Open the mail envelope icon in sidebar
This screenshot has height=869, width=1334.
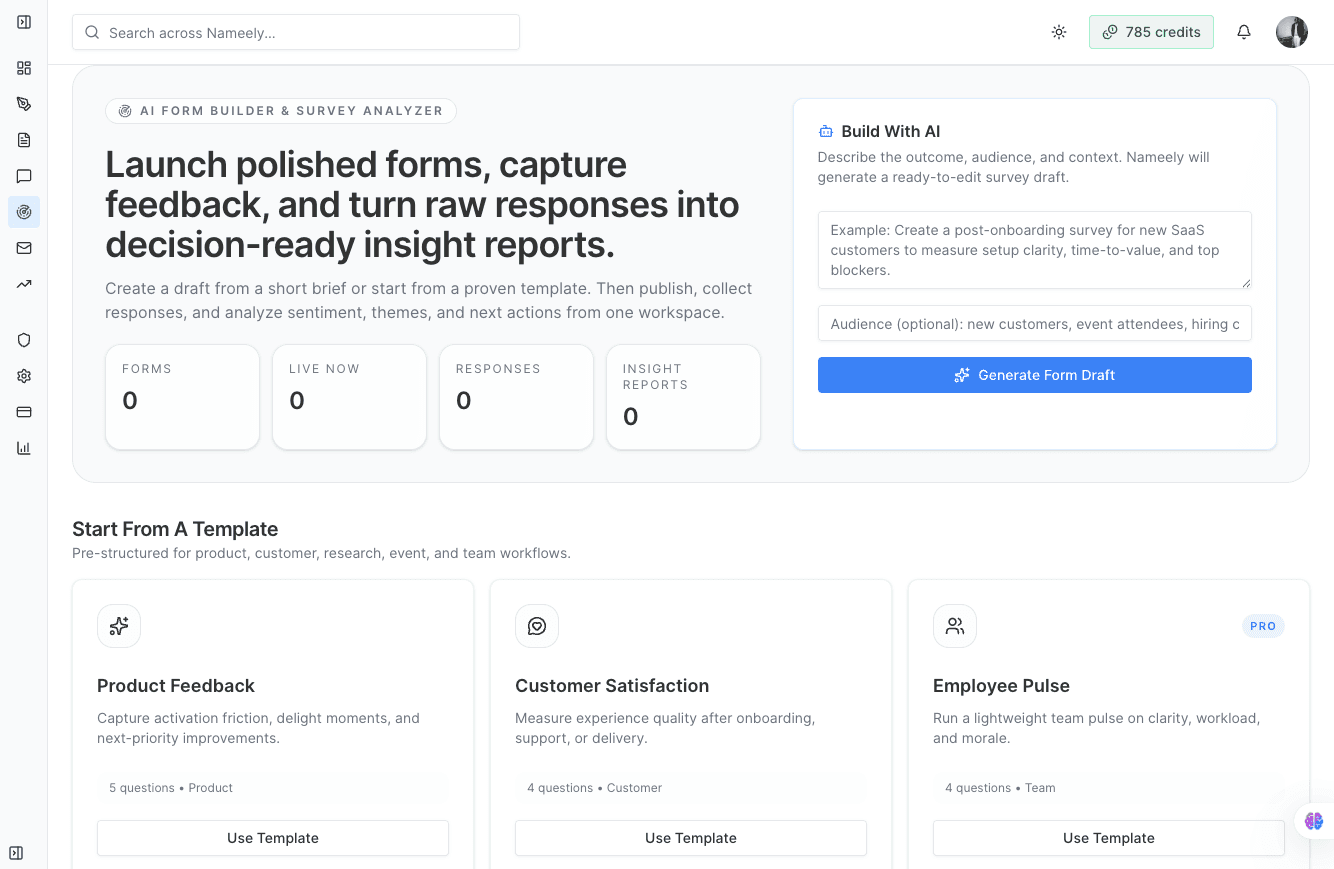click(24, 248)
